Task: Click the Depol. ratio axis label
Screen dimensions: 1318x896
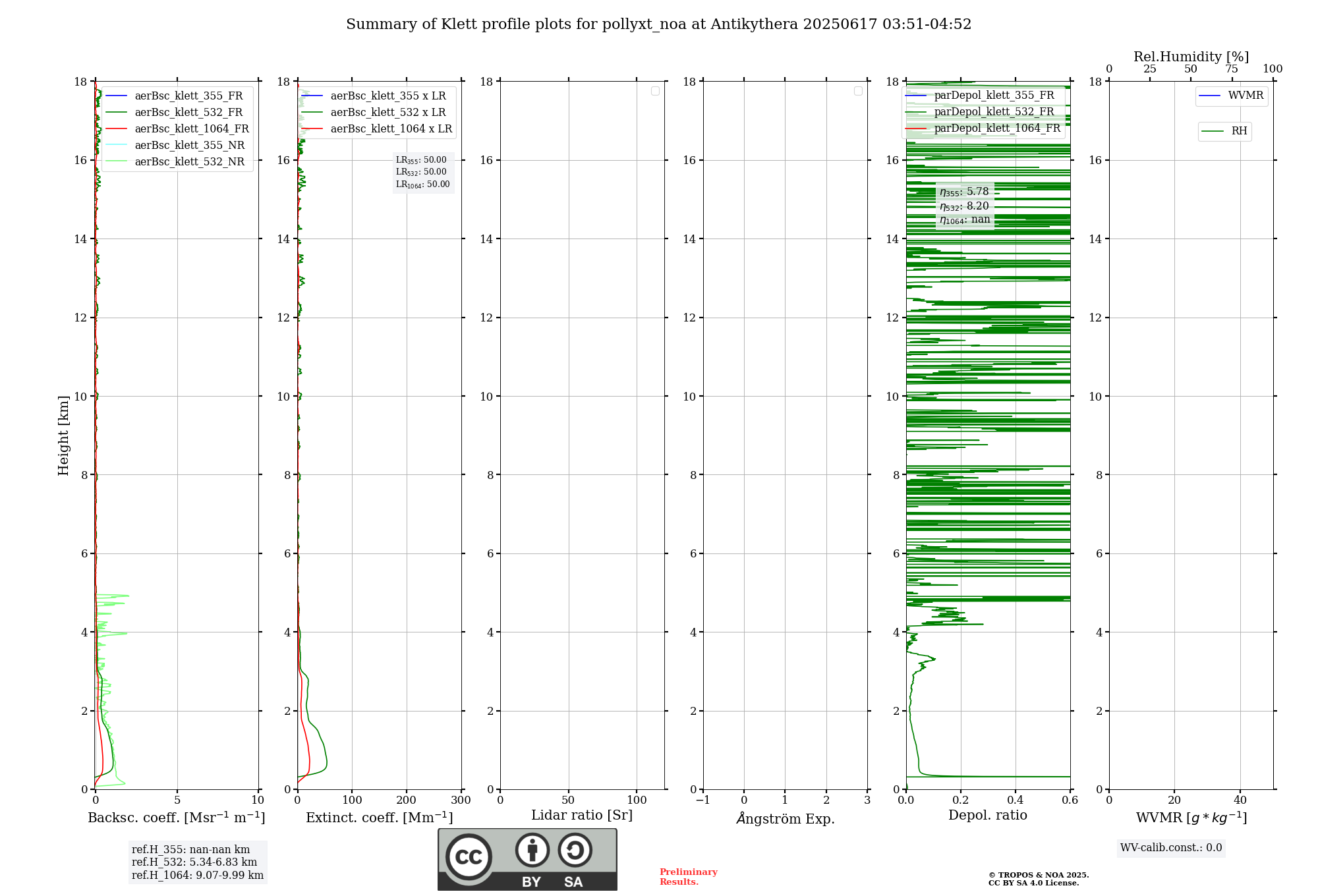Action: coord(988,816)
